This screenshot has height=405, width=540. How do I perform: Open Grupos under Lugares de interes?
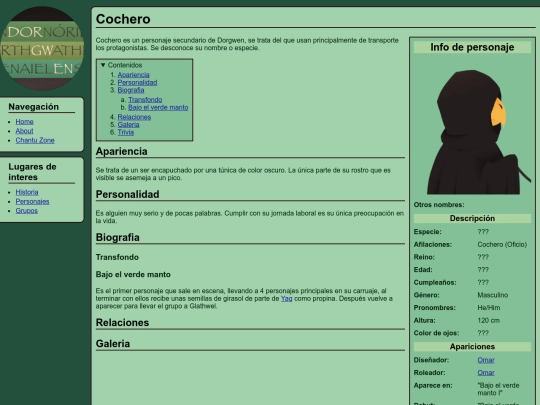point(27,210)
